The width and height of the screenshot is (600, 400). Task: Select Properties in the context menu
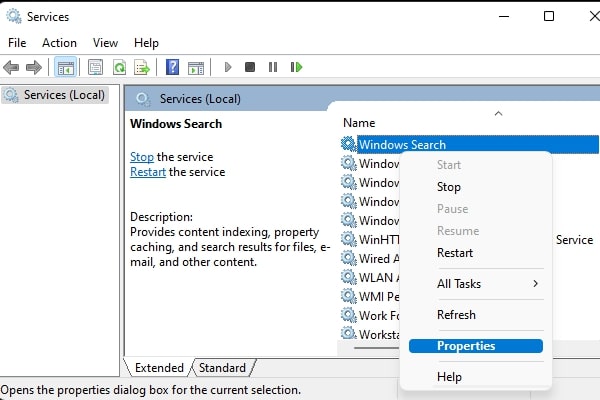click(476, 346)
